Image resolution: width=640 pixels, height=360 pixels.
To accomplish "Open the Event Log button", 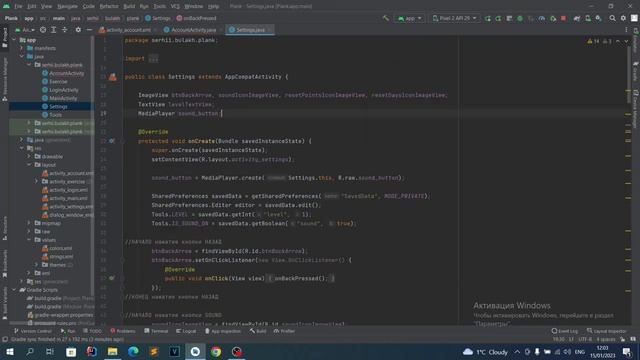I will [565, 331].
